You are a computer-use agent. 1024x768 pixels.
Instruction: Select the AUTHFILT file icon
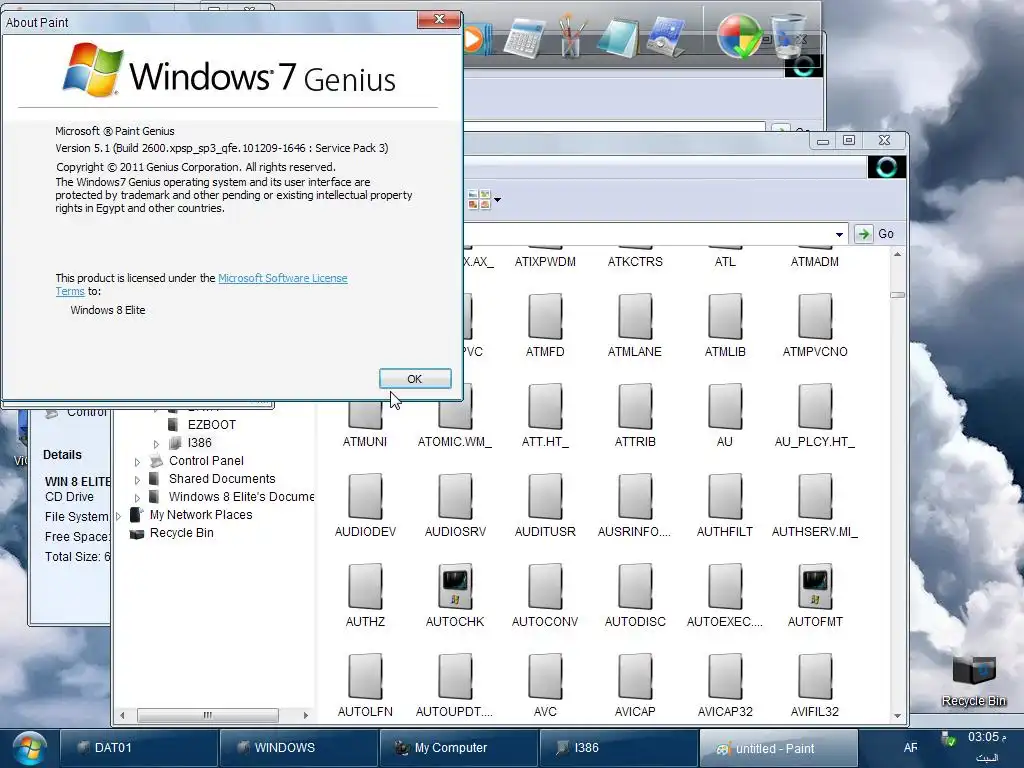725,496
